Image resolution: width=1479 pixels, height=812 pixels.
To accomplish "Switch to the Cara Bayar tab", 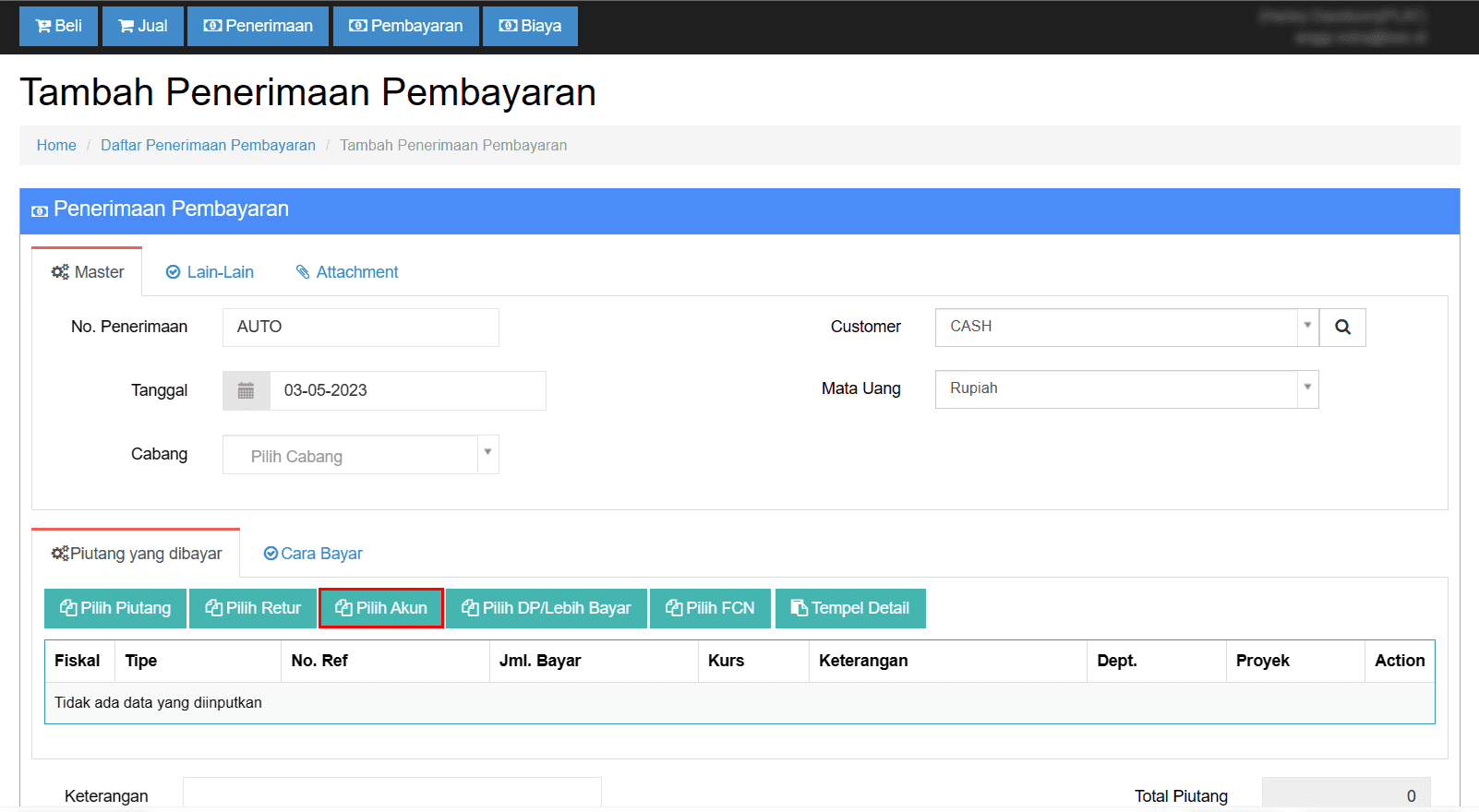I will point(313,554).
